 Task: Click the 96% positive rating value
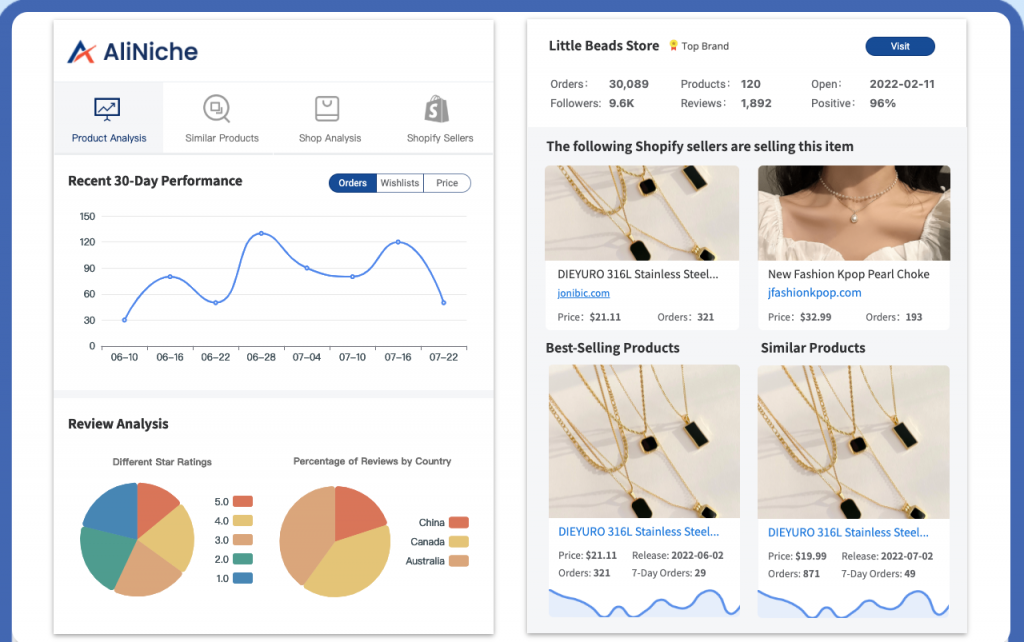click(883, 103)
